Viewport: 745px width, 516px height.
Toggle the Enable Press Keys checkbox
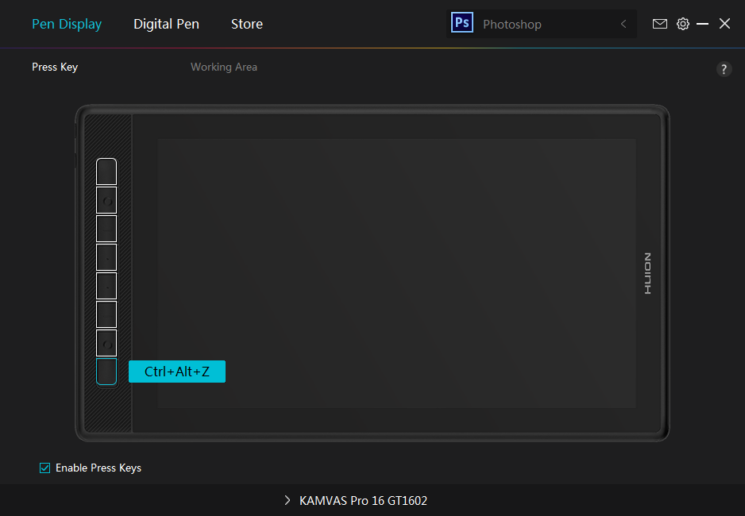tap(45, 468)
